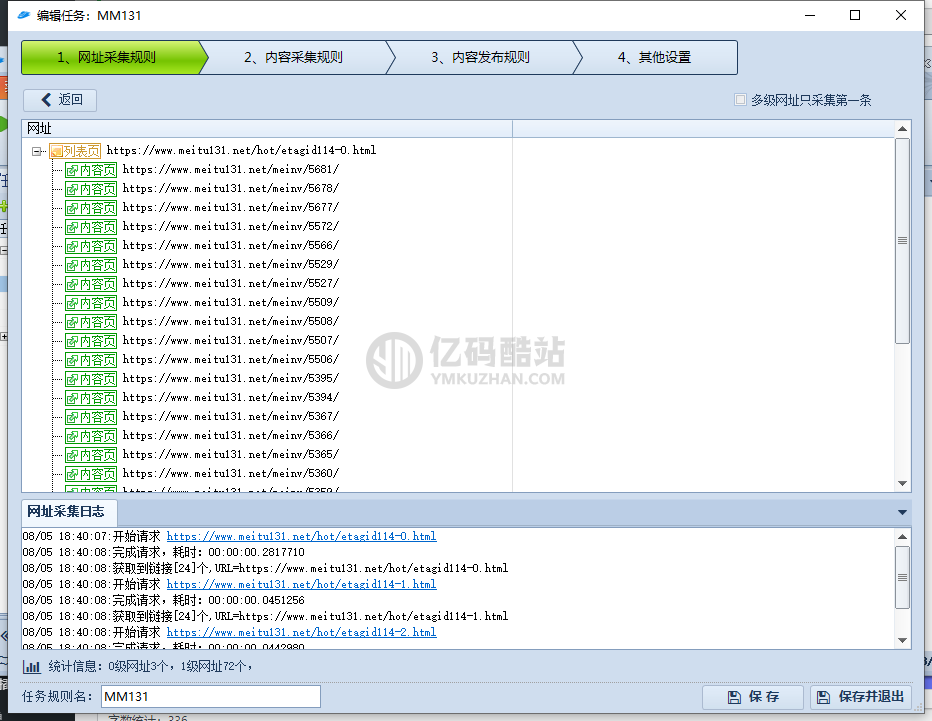
Task: Click 内容页 icon for meinv/5366/
Action: point(91,436)
